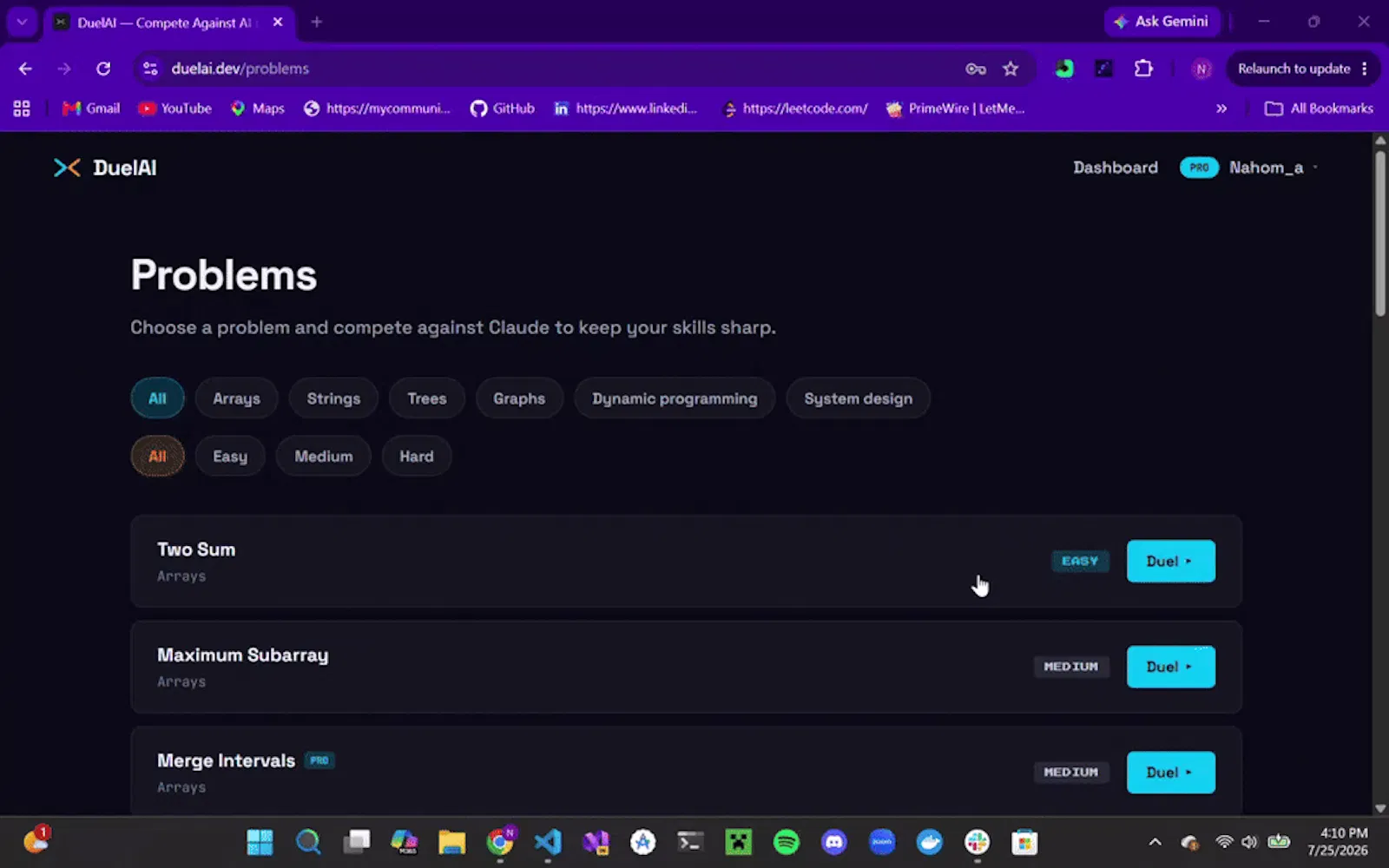
Task: Click the PRO badge beside username
Action: [1199, 168]
